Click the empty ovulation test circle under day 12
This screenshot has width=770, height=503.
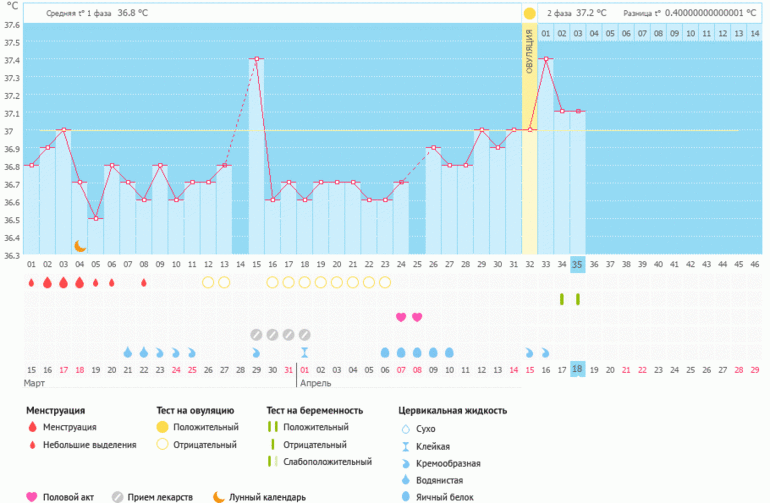[208, 282]
